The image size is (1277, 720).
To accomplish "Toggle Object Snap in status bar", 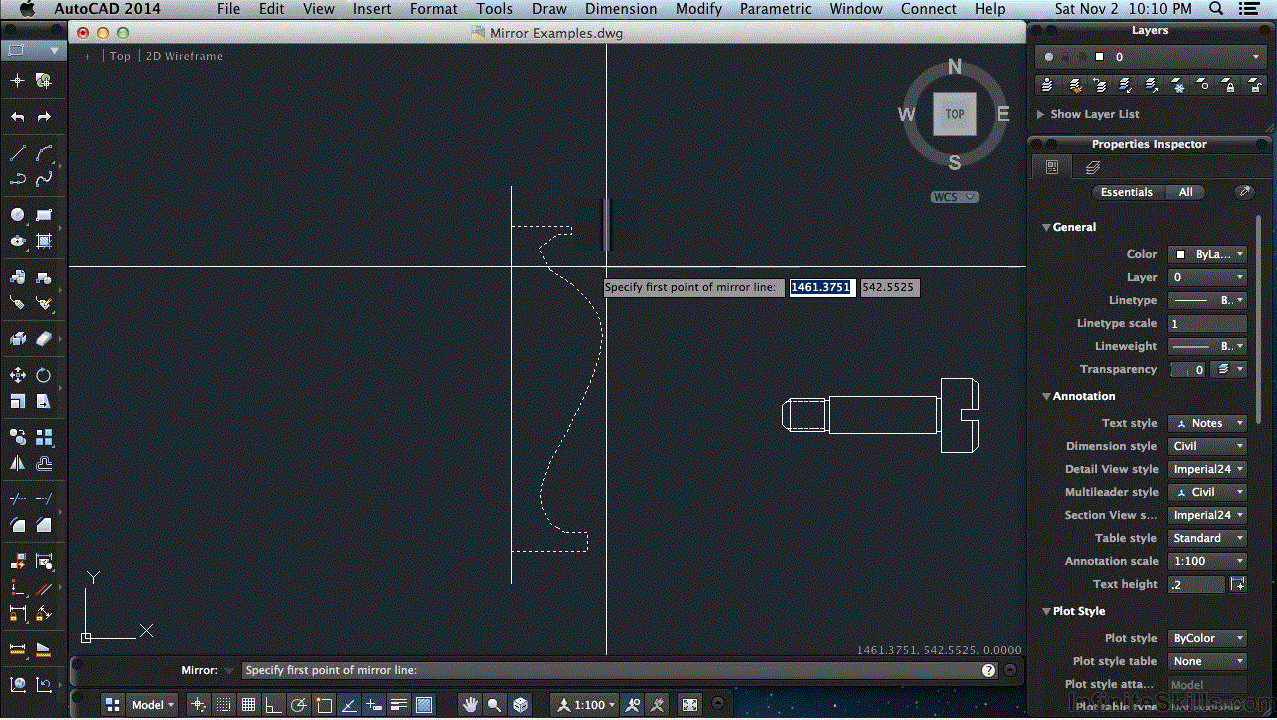I will (323, 705).
